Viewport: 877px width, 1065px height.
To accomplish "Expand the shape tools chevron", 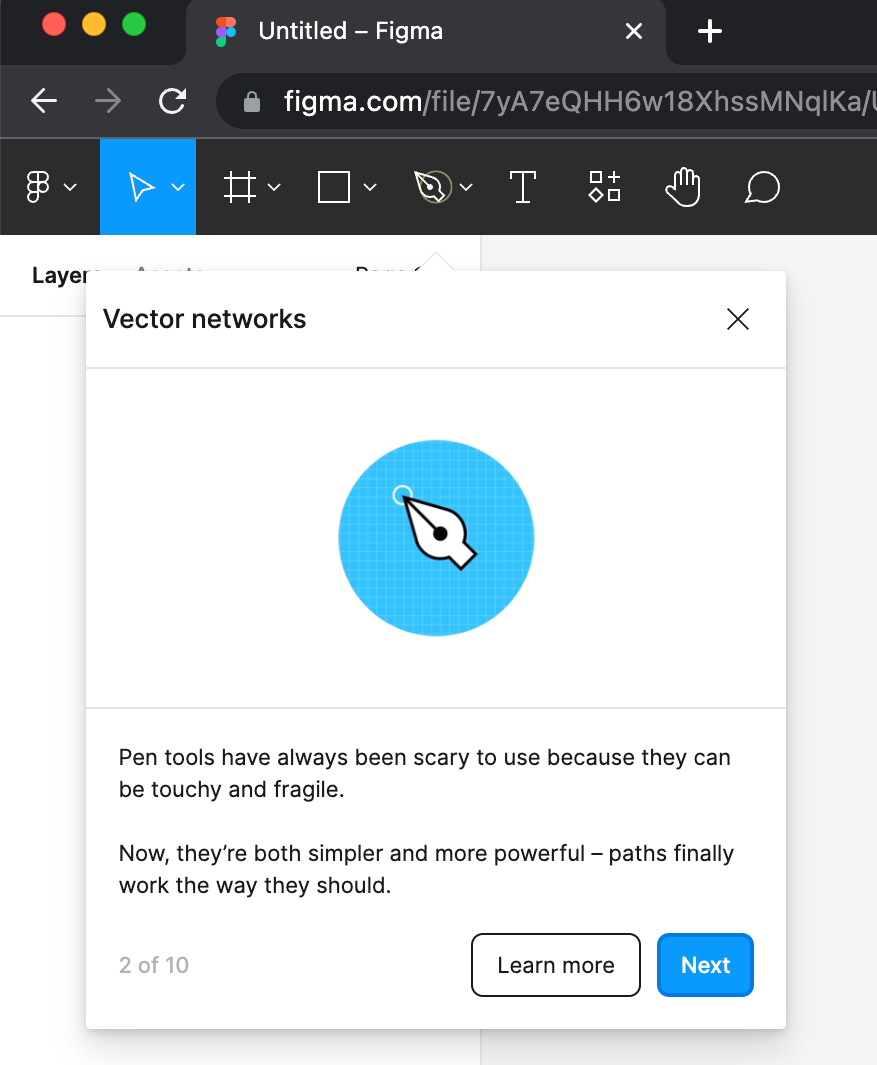I will (370, 187).
